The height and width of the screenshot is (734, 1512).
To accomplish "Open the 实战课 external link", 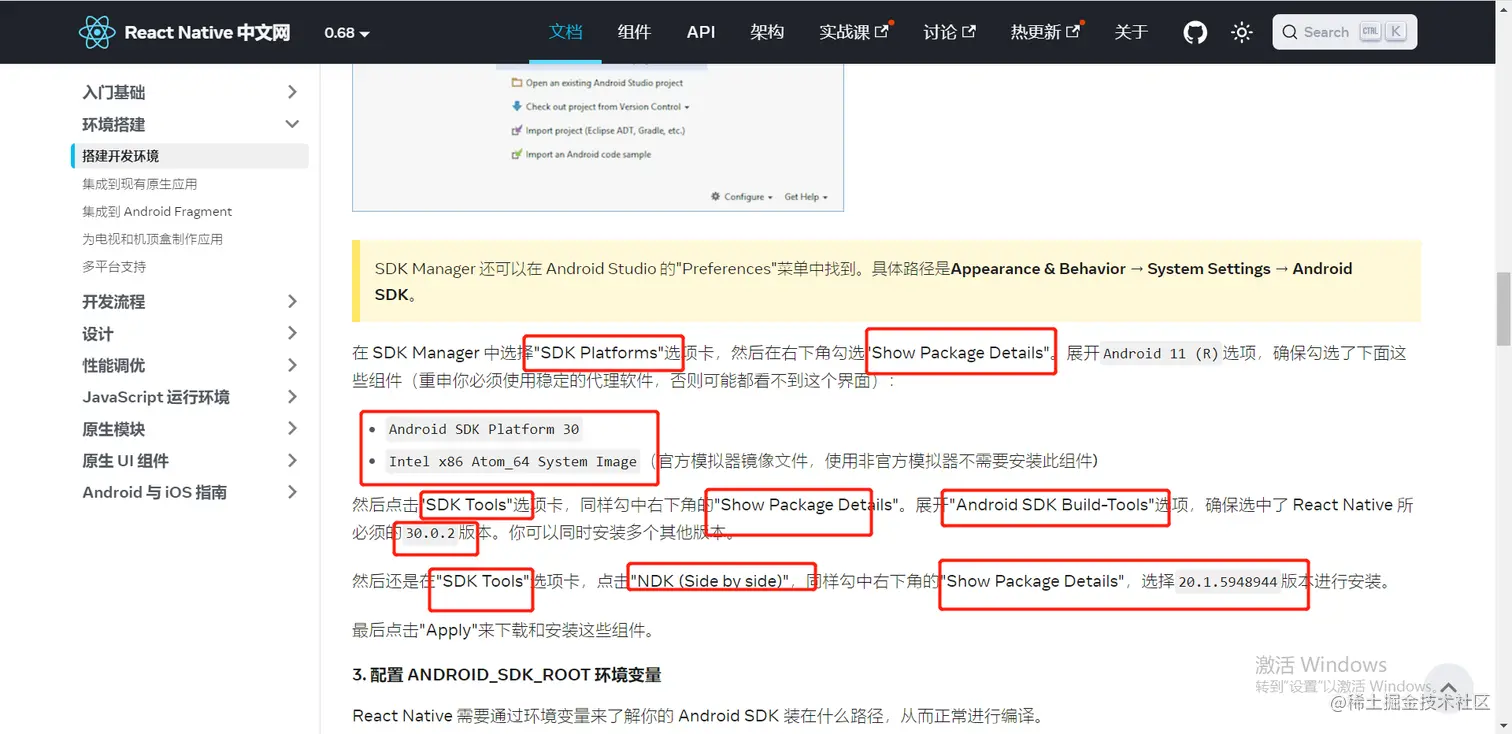I will pyautogui.click(x=854, y=32).
